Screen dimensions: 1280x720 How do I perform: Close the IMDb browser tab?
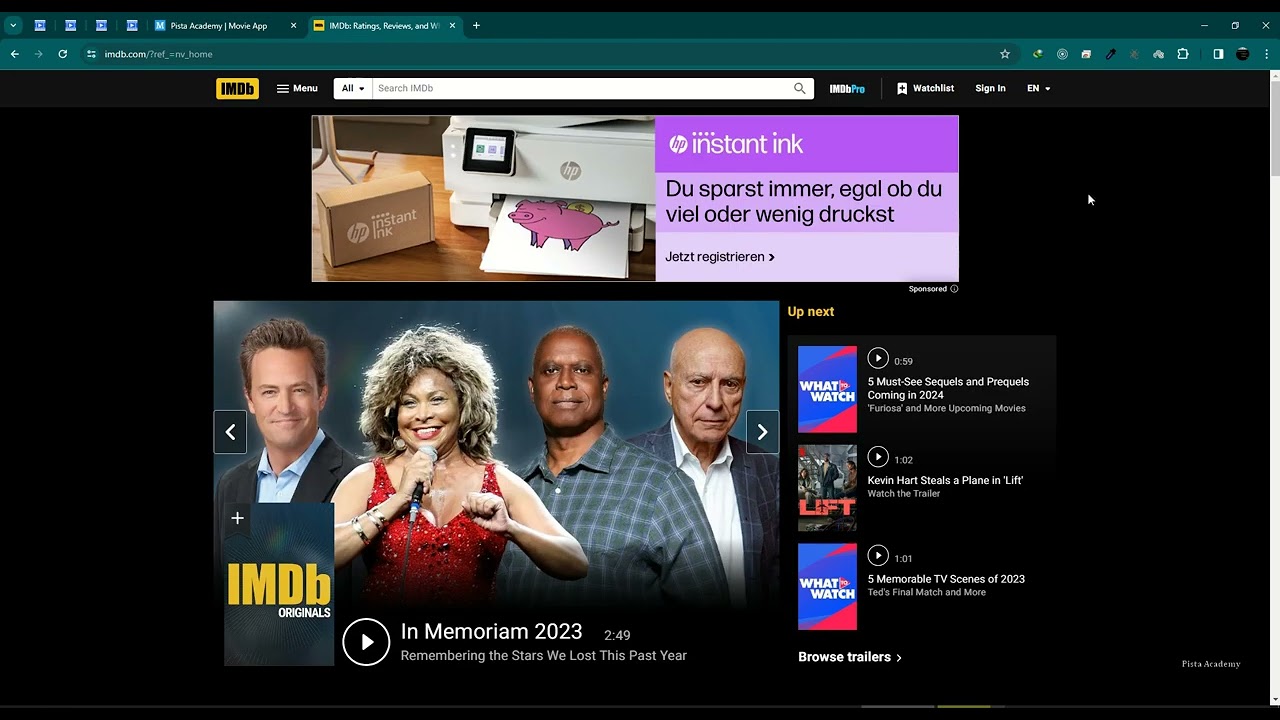tap(452, 26)
